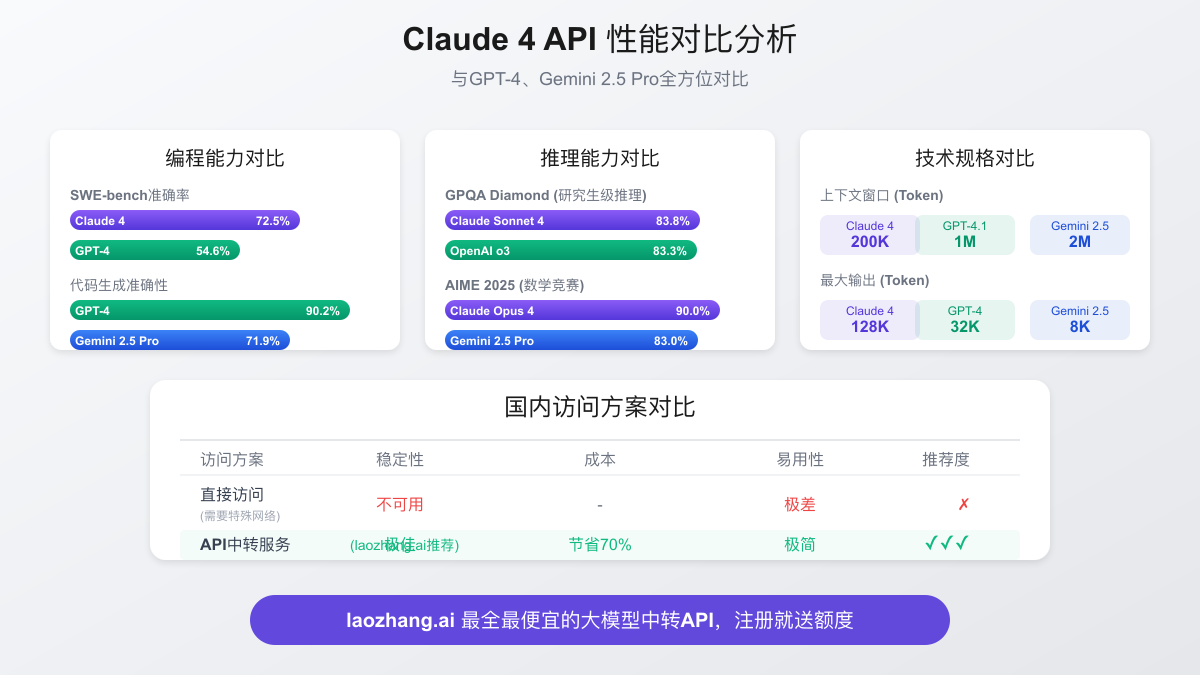Click the main title Claude 4 API 性能对比分析
Viewport: 1200px width, 675px height.
point(600,40)
